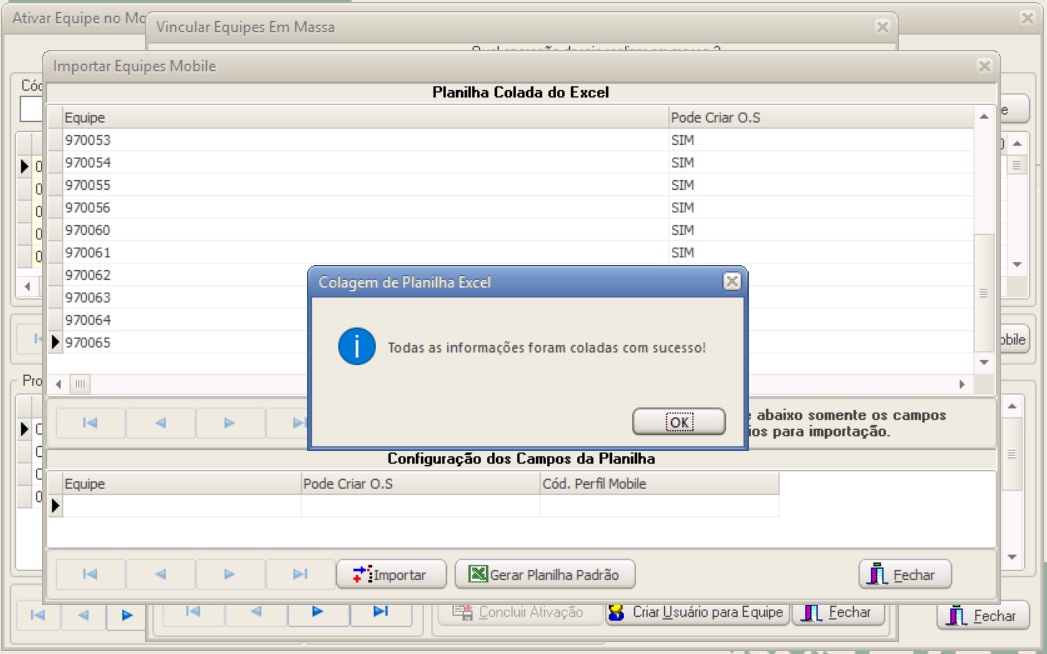Go to last record beside Importar button
The height and width of the screenshot is (654, 1047).
click(x=300, y=574)
